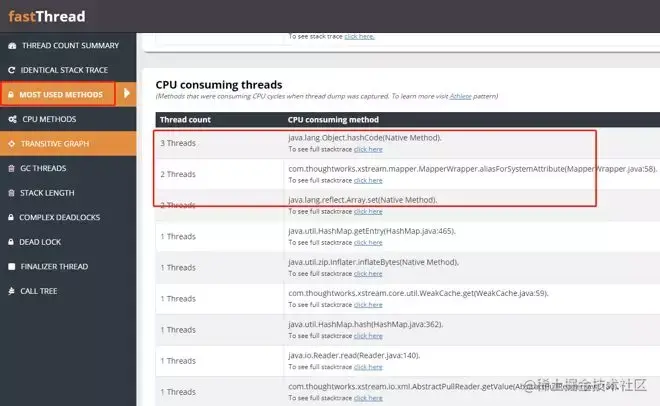The image size is (660, 406).
Task: Click the Complex Deadlocks lock icon
Action: point(11,217)
